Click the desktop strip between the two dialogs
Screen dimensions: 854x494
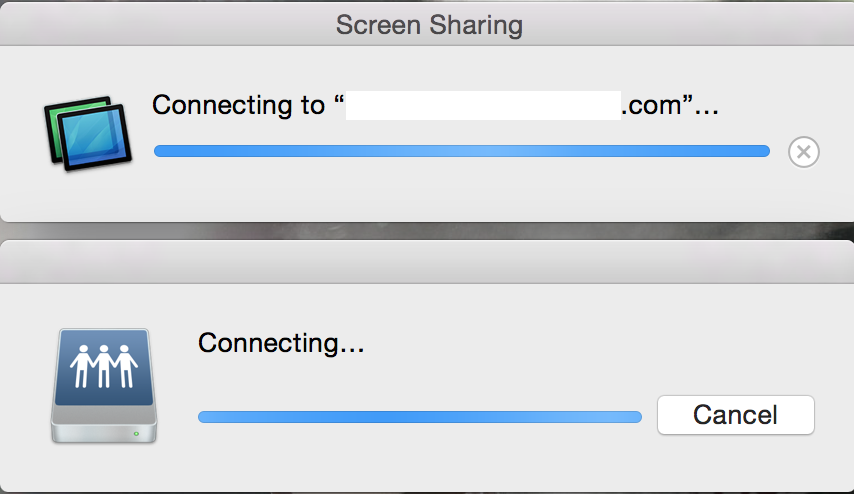click(x=427, y=231)
